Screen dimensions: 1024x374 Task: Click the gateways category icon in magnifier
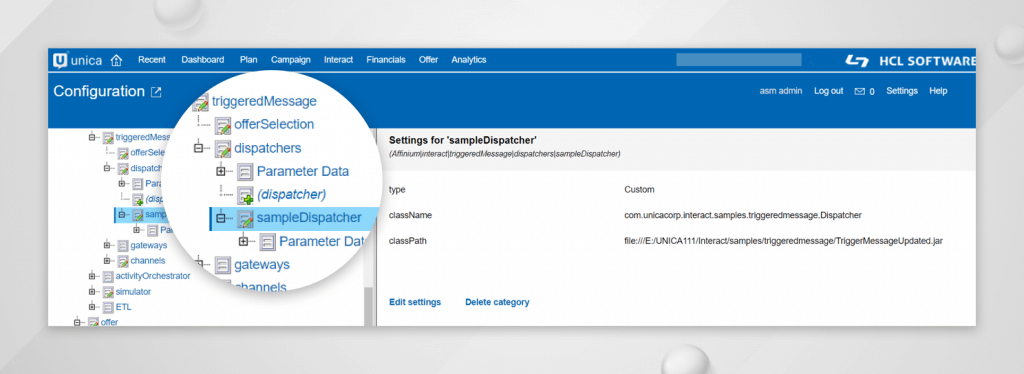pyautogui.click(x=223, y=265)
